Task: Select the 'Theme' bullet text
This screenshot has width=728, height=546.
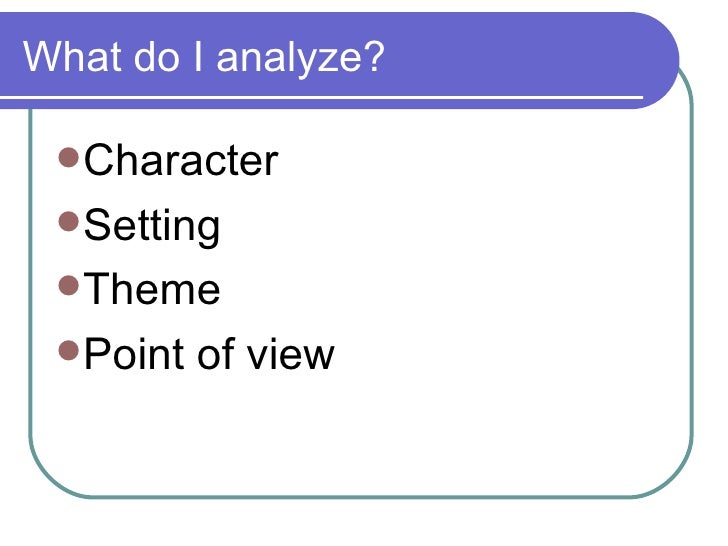Action: 152,290
